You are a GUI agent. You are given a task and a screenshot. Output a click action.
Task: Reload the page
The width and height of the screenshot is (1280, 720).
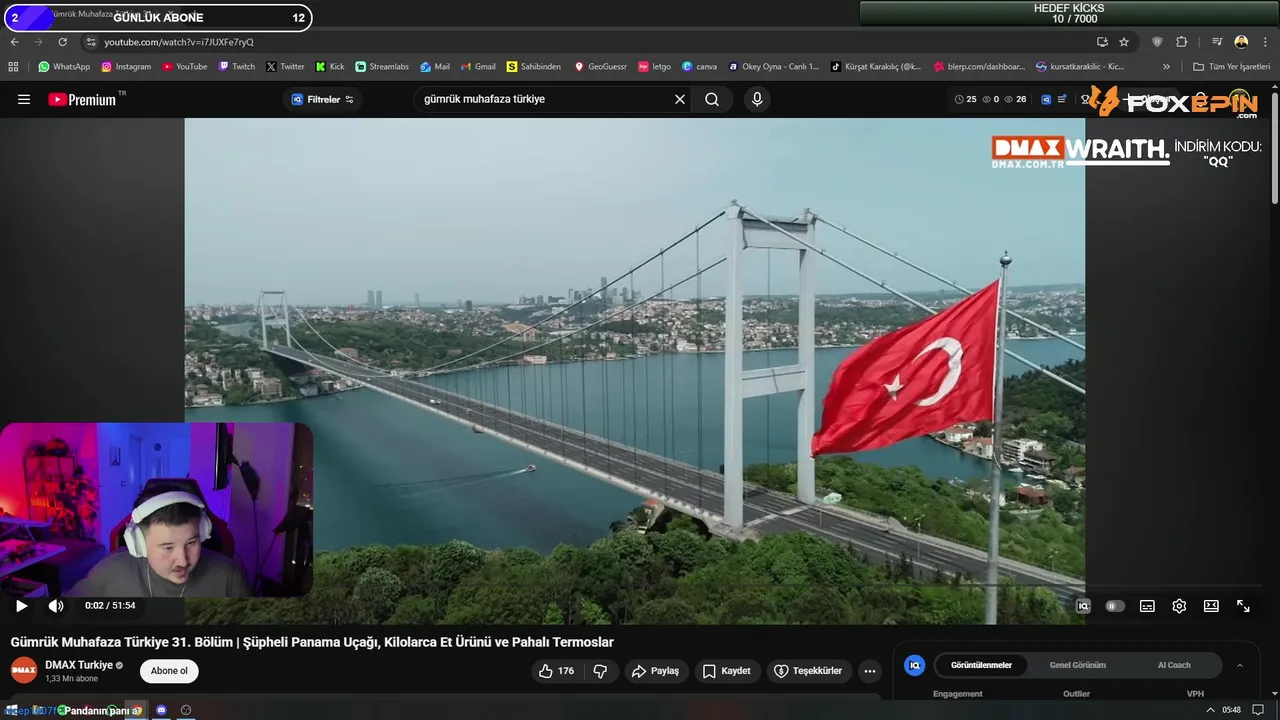[x=62, y=42]
